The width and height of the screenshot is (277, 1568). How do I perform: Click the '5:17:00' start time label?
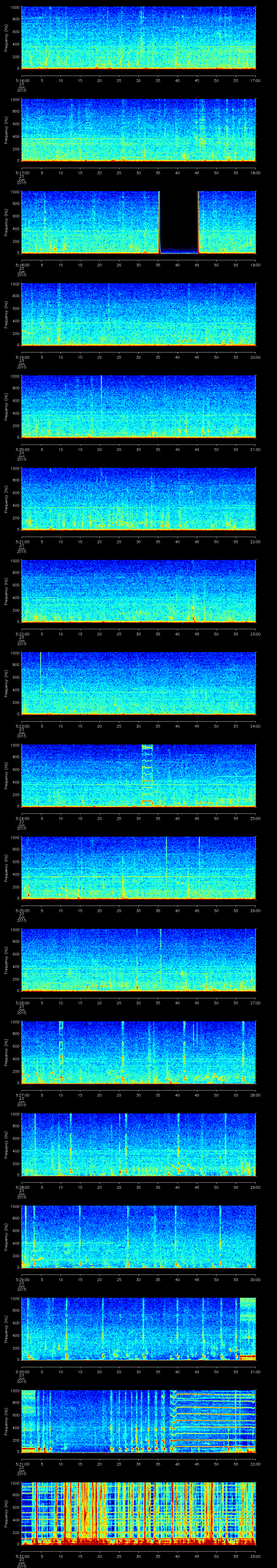click(x=22, y=173)
